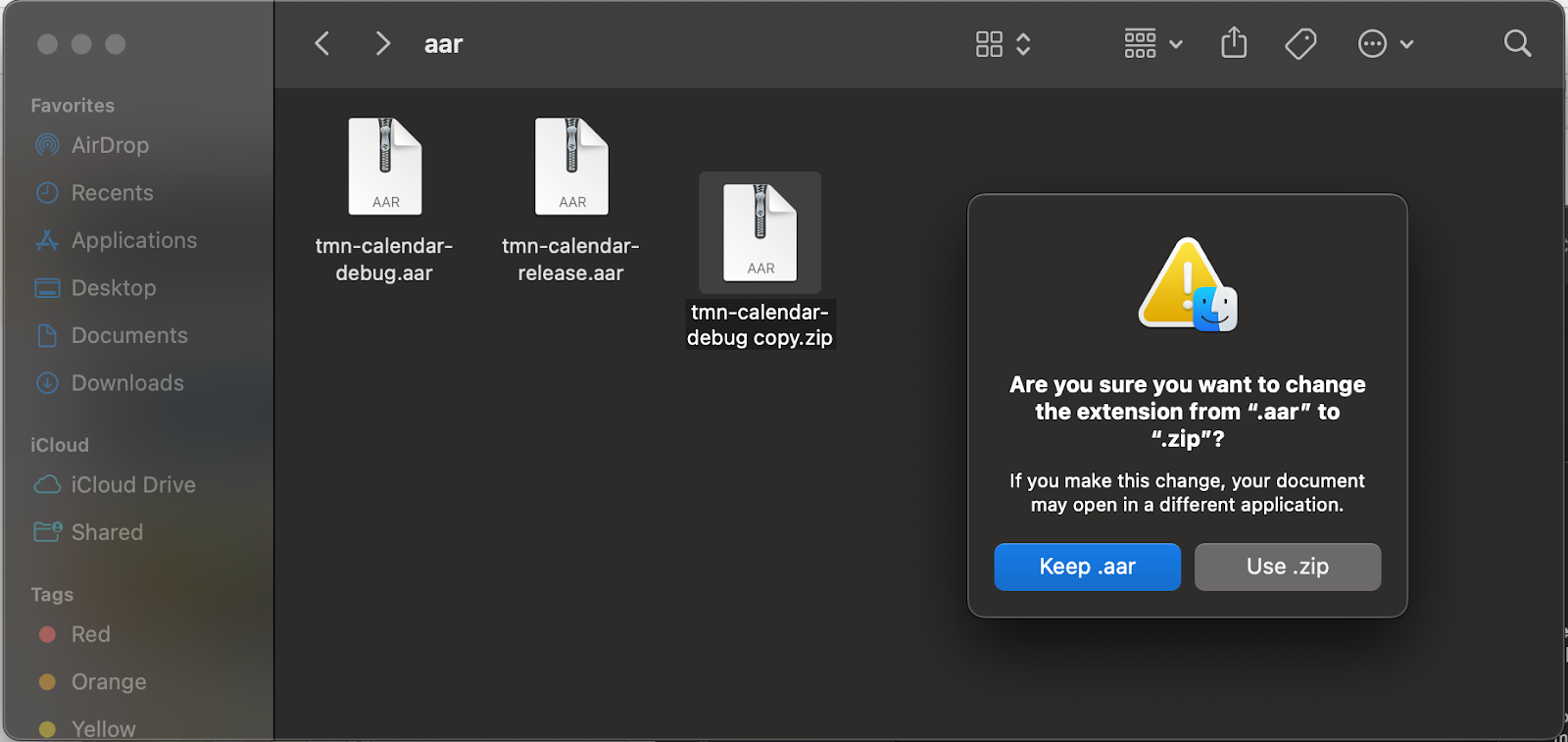Click the tmn-calendar-debug copy.zip file name
The height and width of the screenshot is (742, 1568).
point(759,325)
